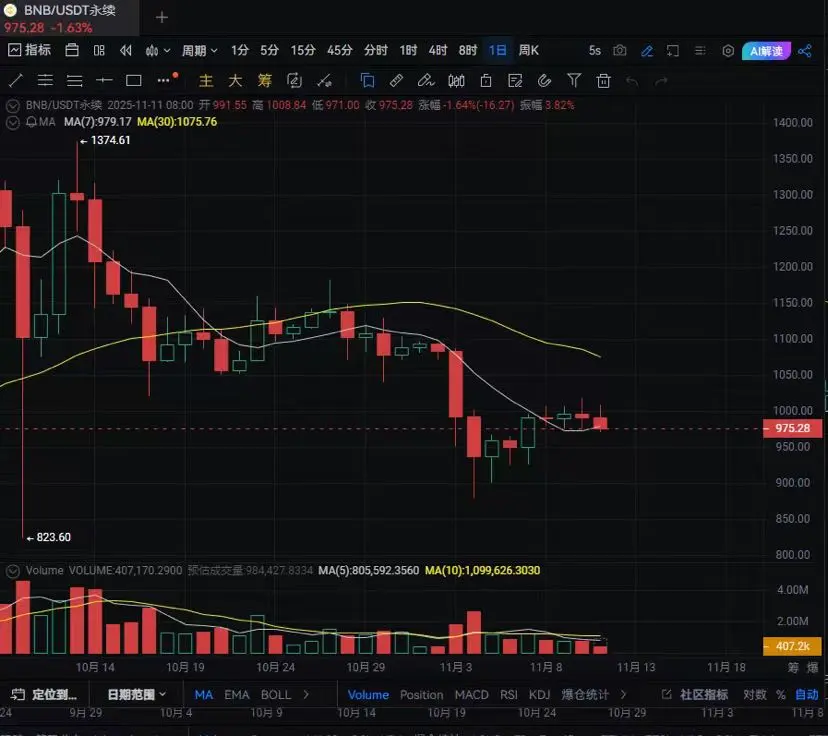Select the BOLL main indicator

tap(276, 695)
